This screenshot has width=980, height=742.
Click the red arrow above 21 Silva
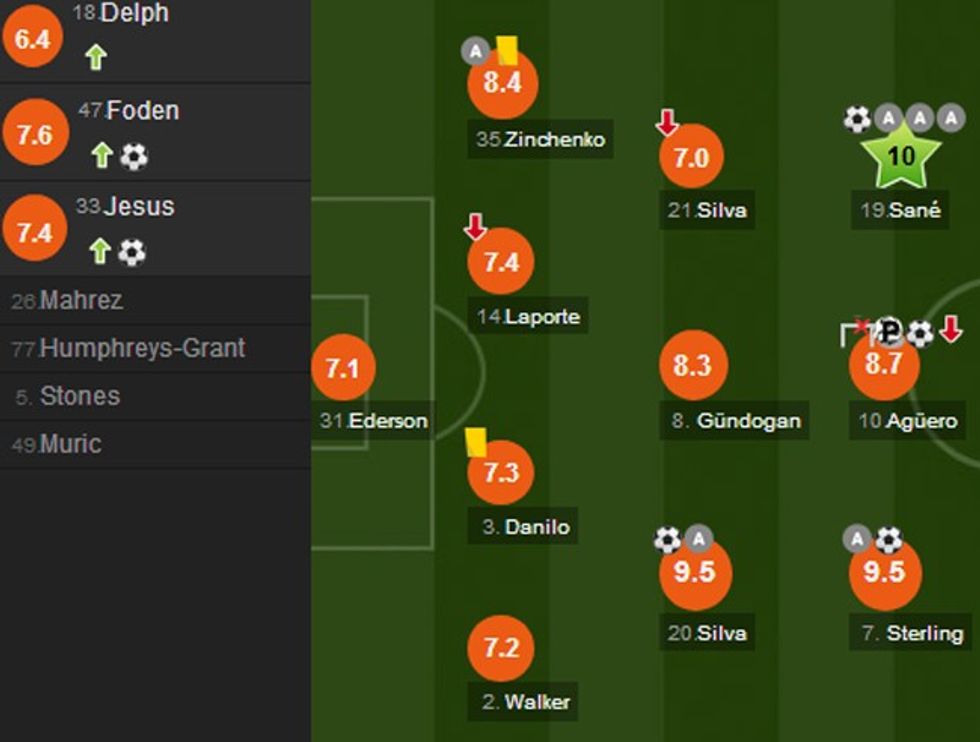(667, 122)
